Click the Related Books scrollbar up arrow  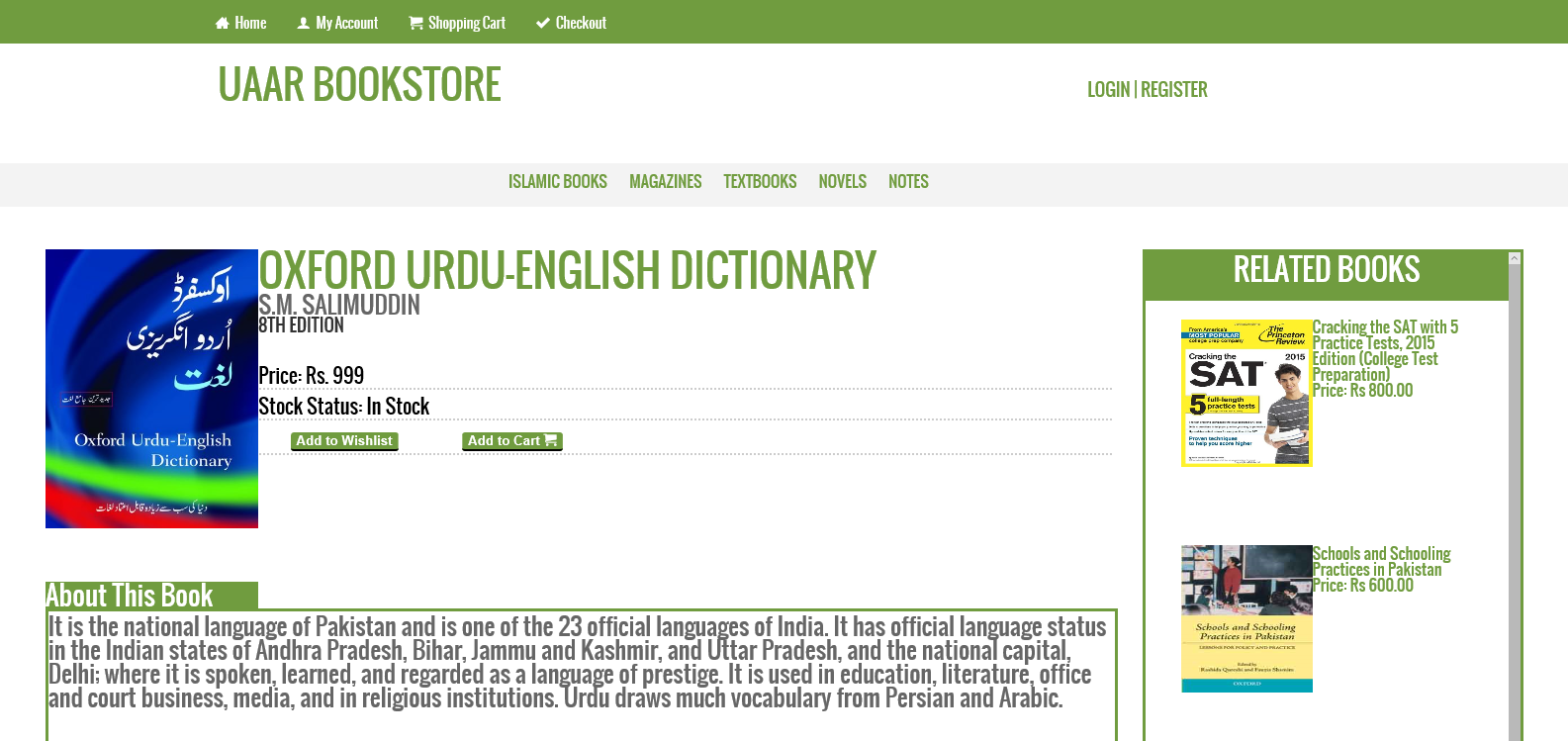[x=1514, y=258]
